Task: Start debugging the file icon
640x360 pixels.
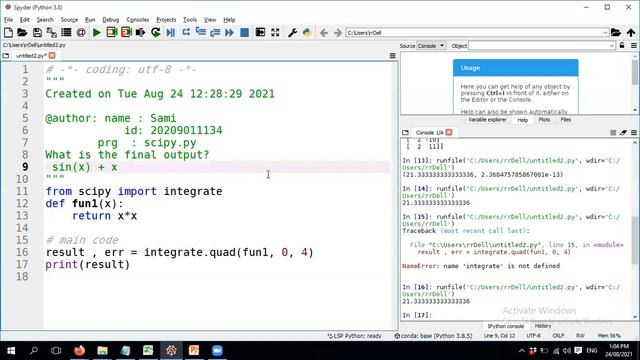Action: 171,33
